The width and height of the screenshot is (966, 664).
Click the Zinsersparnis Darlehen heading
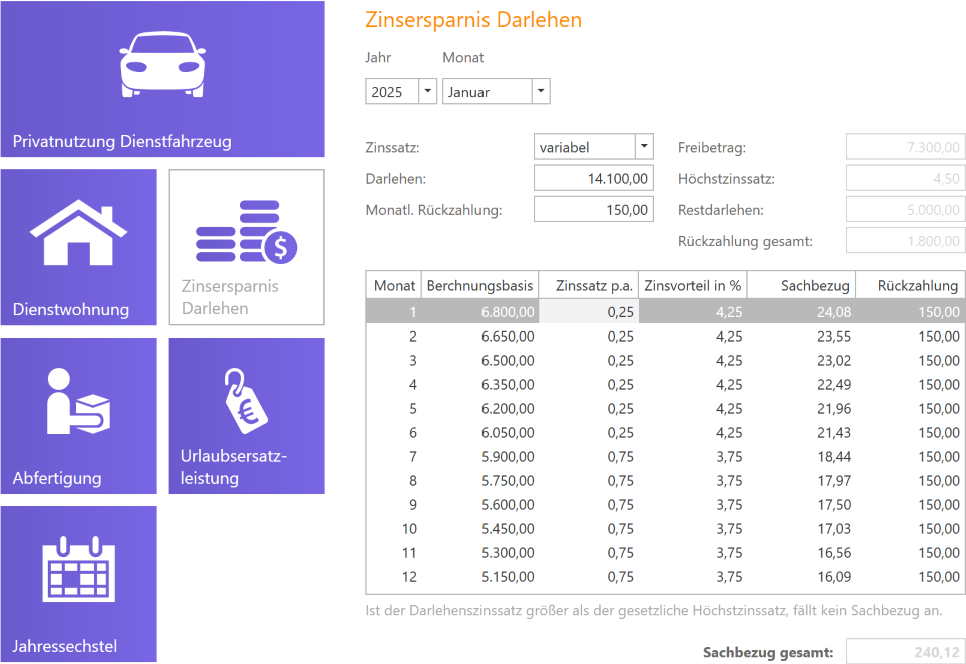(x=474, y=19)
